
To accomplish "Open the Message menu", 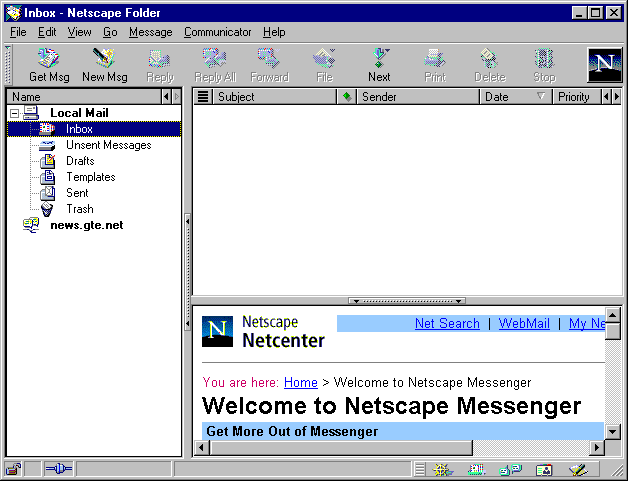I will click(x=150, y=32).
